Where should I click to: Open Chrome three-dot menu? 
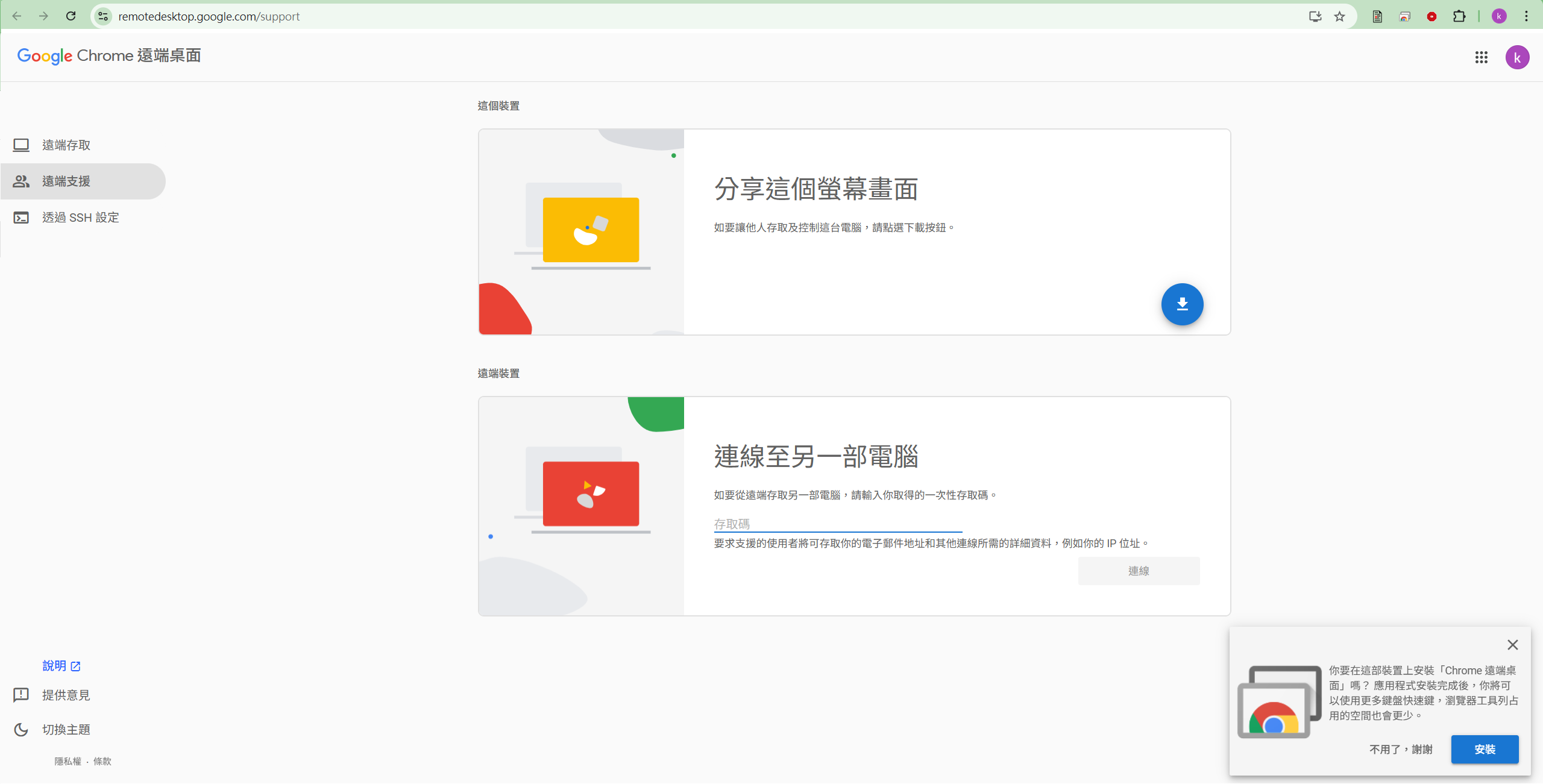pos(1527,16)
